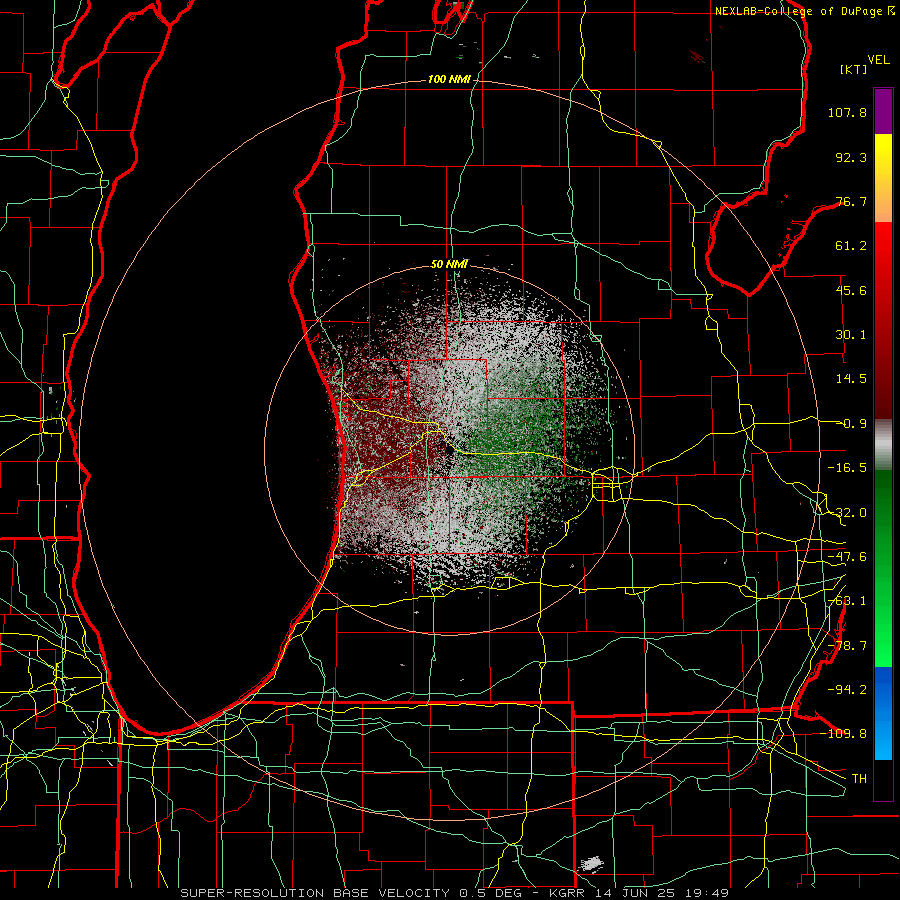
Task: Select the 76.7 velocity label
Action: click(851, 201)
